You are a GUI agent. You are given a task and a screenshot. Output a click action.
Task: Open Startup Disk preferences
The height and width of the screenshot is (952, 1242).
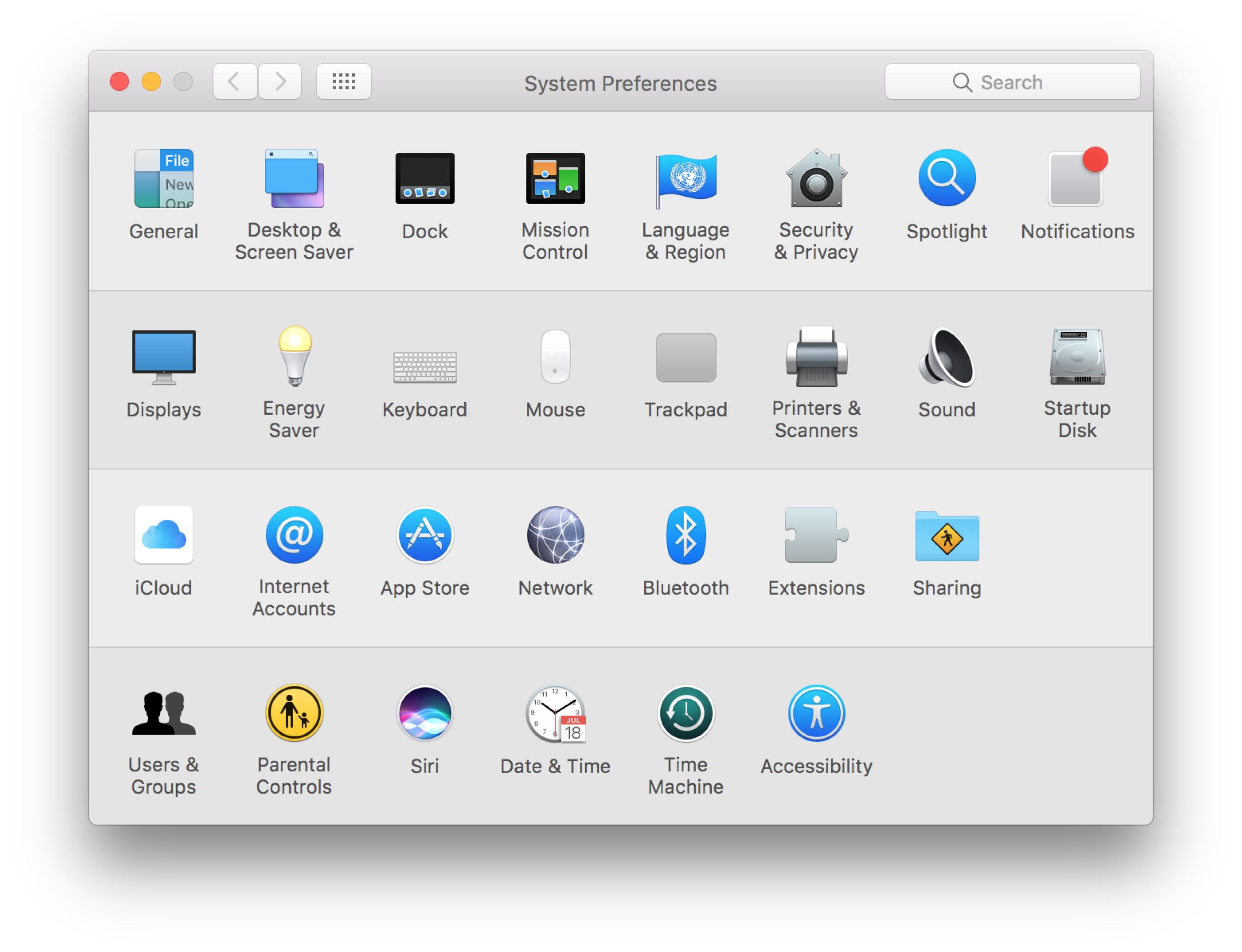click(1077, 357)
